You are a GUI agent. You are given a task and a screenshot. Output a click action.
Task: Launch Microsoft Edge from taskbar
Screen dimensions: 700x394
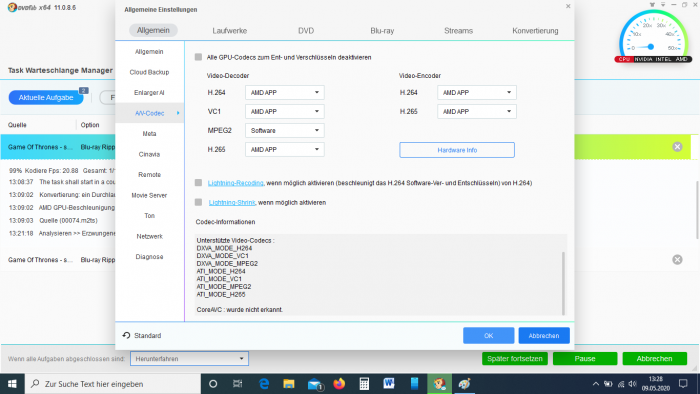tap(264, 384)
